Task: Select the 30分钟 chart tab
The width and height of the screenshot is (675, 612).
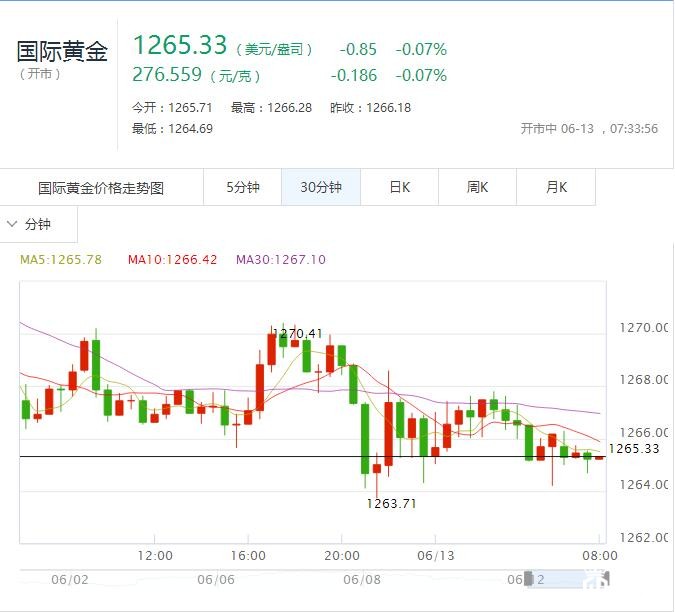Action: pyautogui.click(x=321, y=187)
